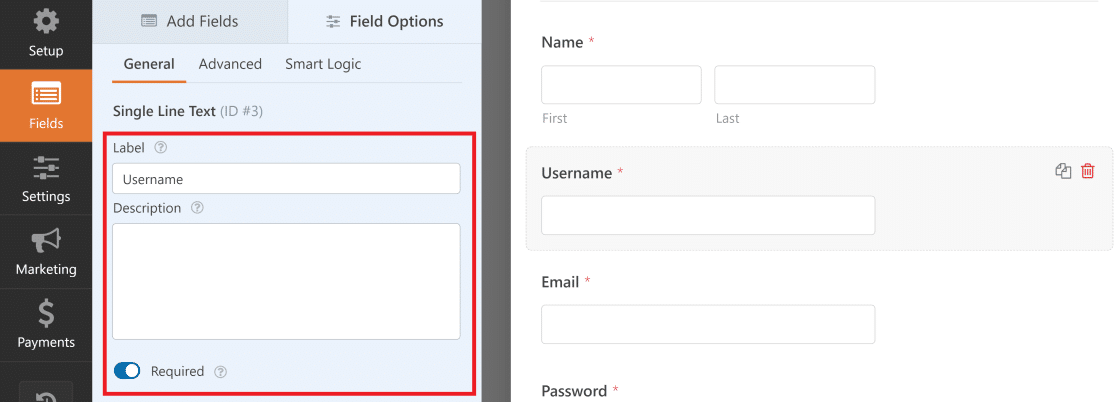Open the Fields panel in sidebar

click(x=46, y=105)
